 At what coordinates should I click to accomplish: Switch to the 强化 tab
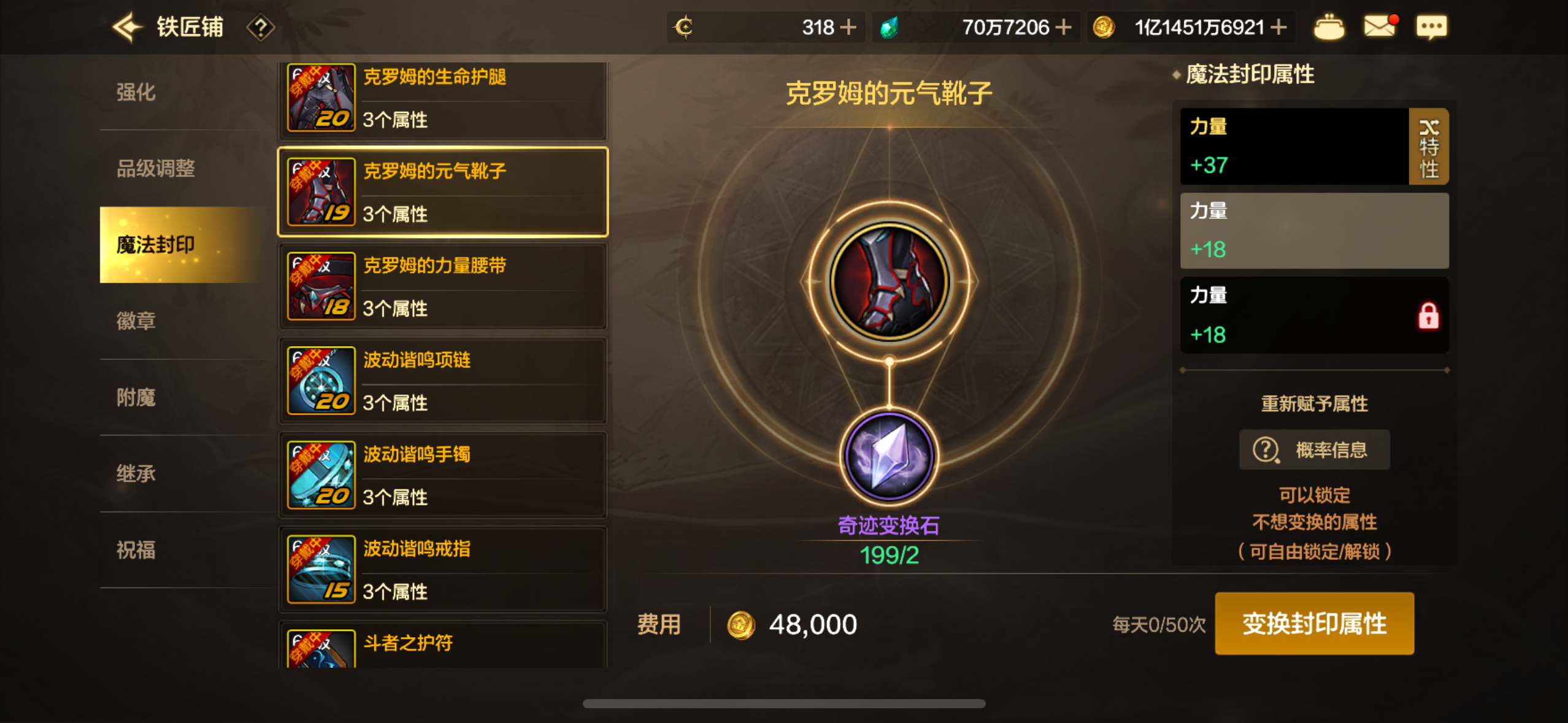(x=136, y=92)
